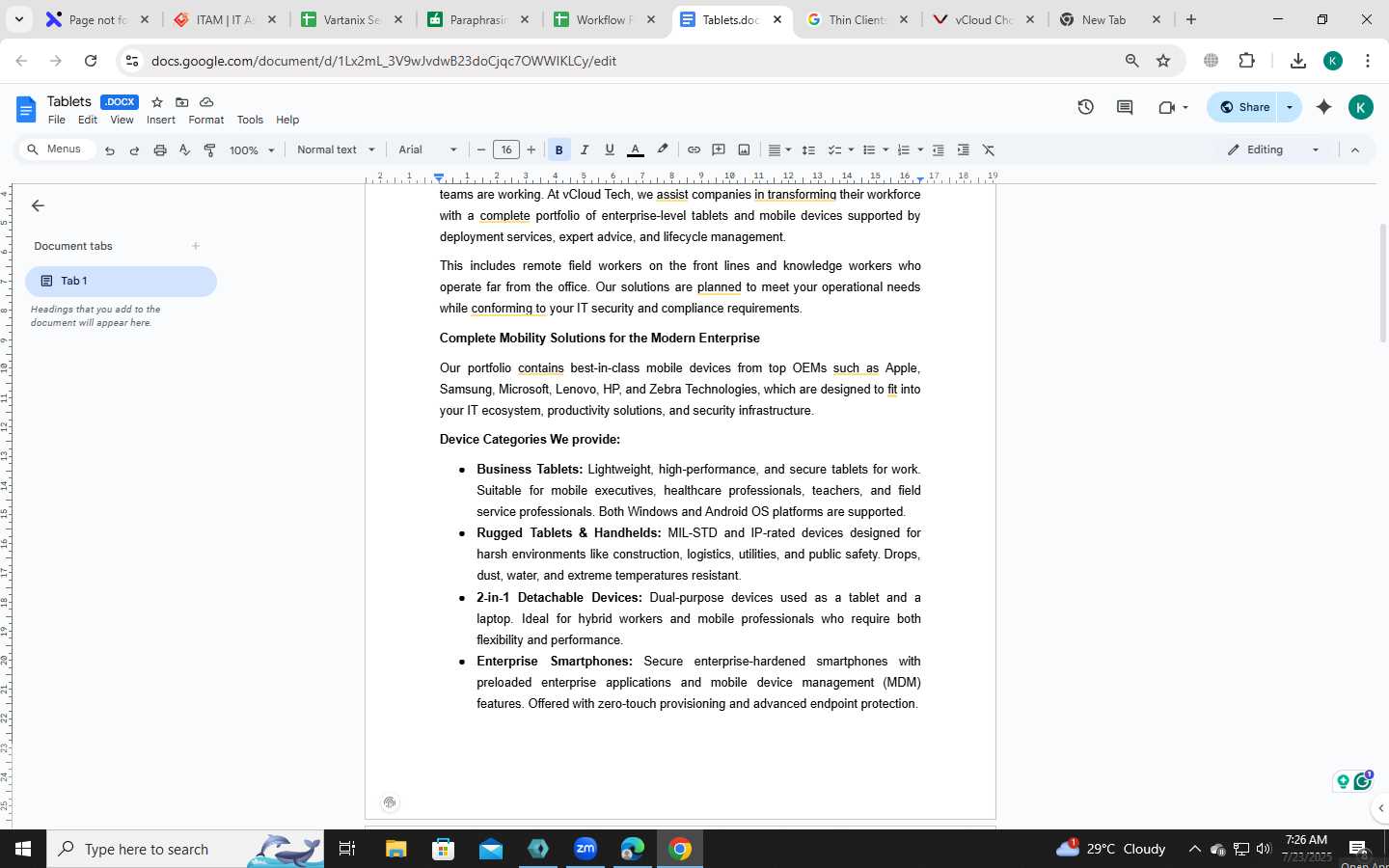Screen dimensions: 1389x868
Task: Open the Normal text style dropdown
Action: coord(336,150)
